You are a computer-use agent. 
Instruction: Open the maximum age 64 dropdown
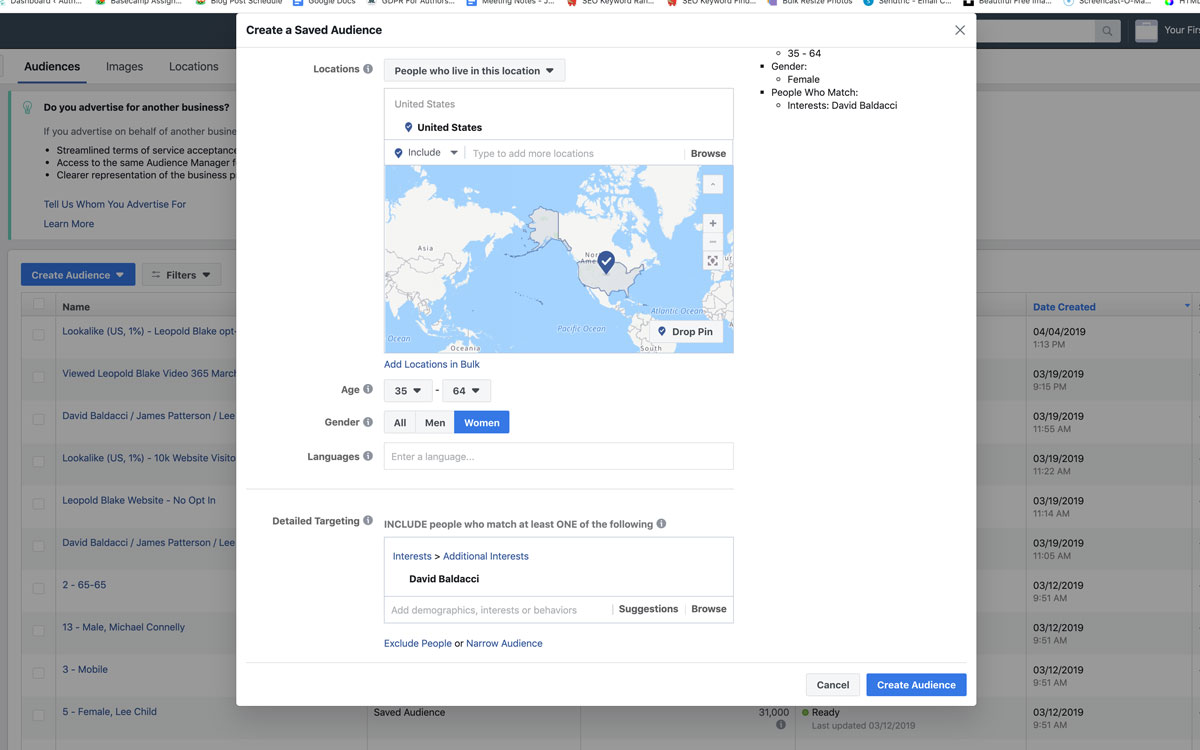pyautogui.click(x=466, y=391)
